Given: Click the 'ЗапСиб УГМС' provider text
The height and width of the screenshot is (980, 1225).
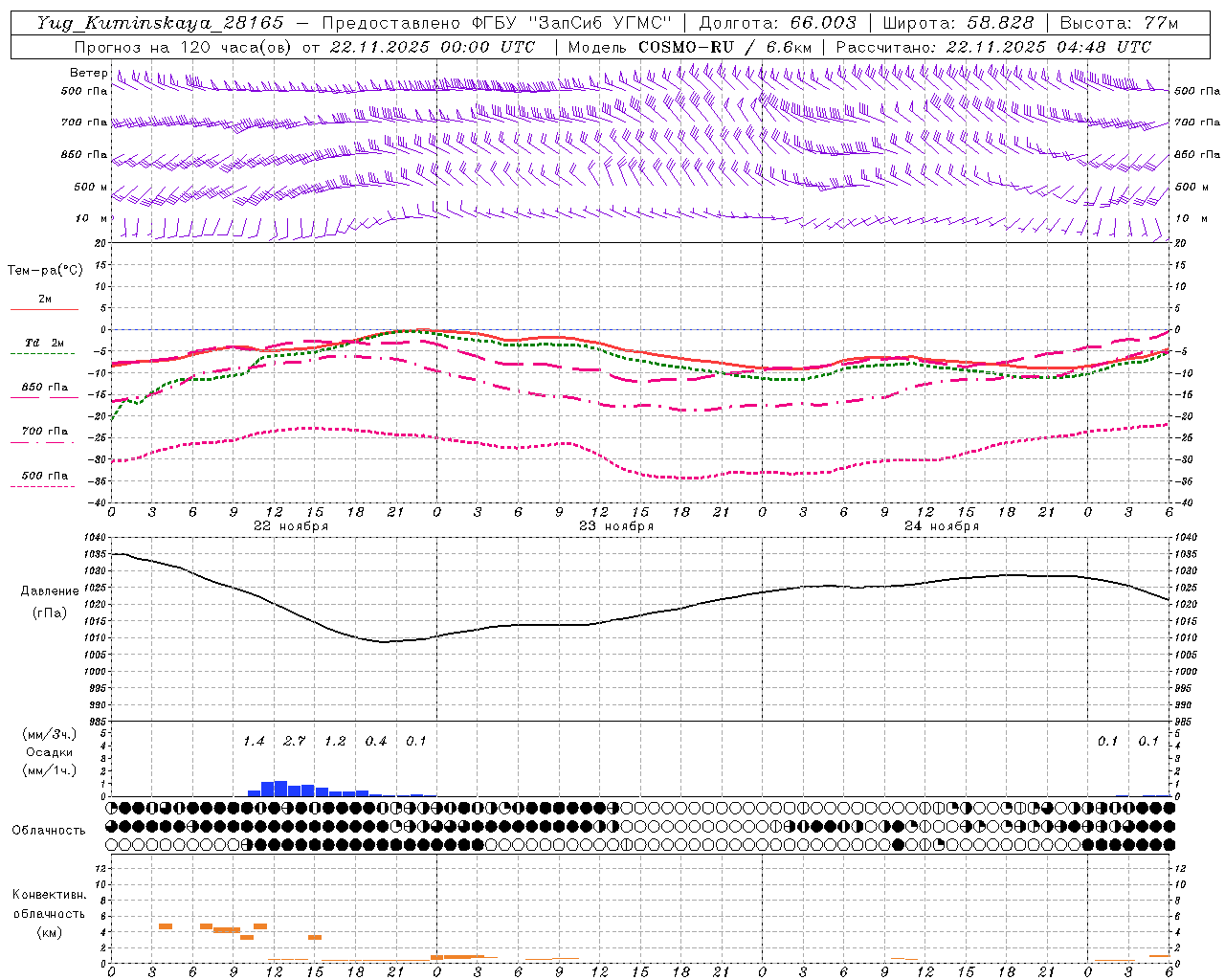Looking at the screenshot, I should point(601,23).
